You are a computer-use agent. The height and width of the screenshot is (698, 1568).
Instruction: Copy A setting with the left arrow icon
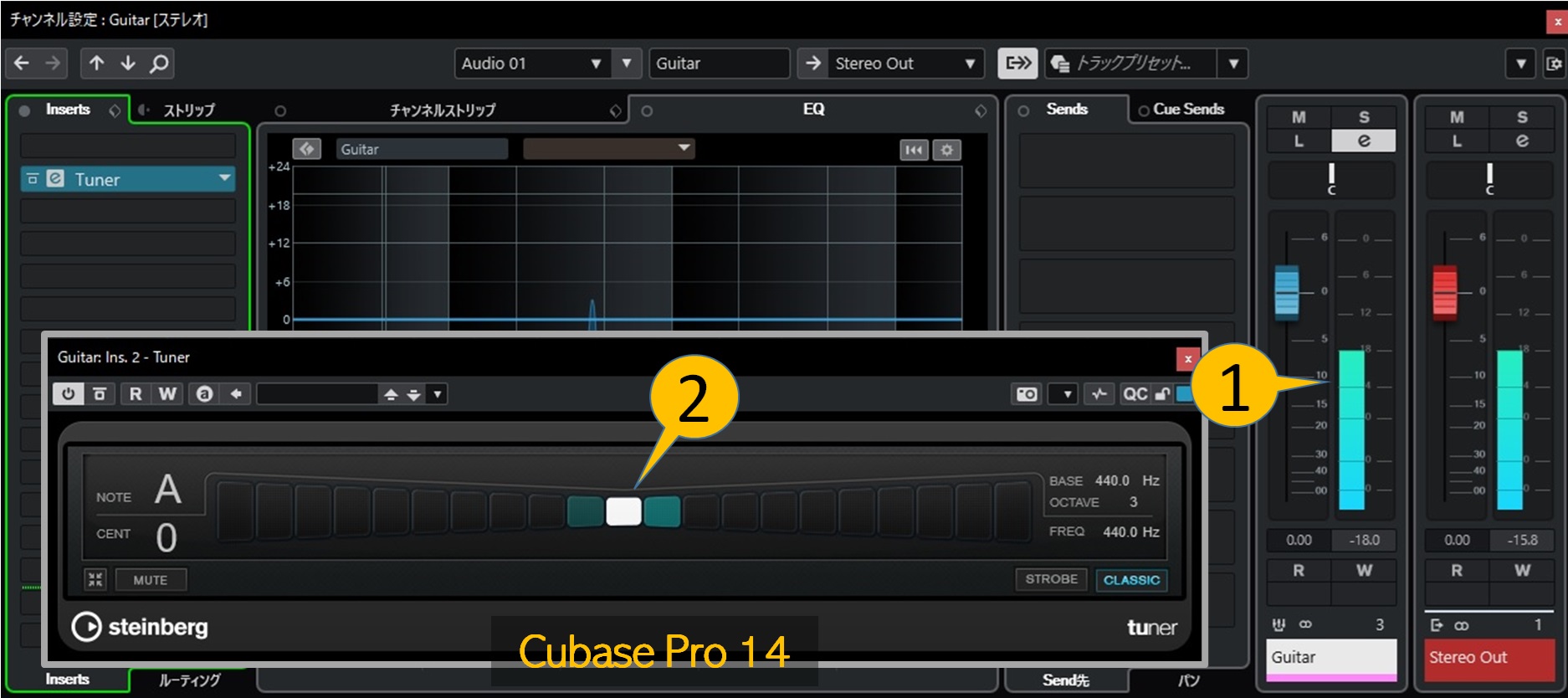click(236, 393)
